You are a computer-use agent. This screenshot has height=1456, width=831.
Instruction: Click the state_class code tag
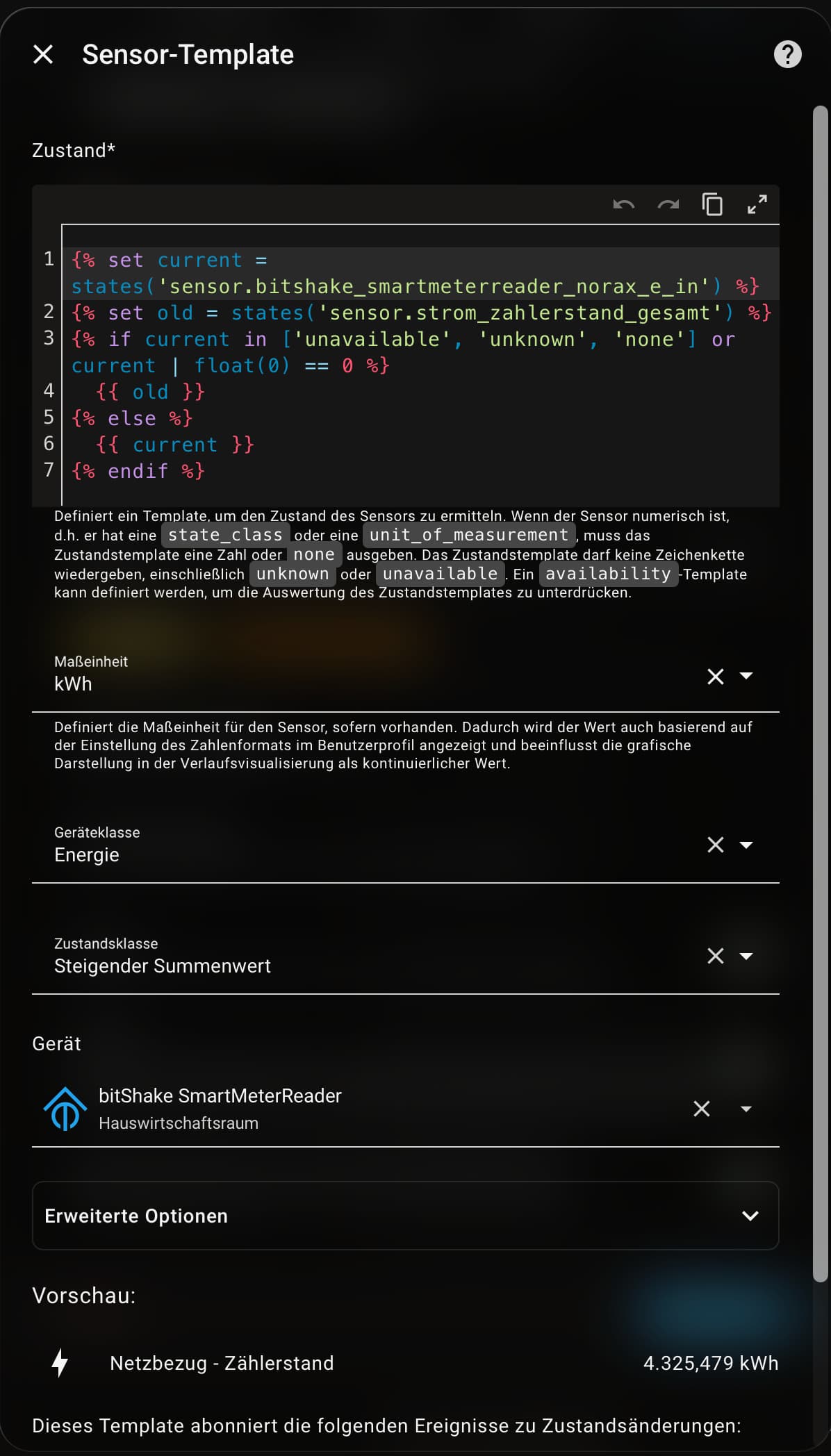coord(225,535)
